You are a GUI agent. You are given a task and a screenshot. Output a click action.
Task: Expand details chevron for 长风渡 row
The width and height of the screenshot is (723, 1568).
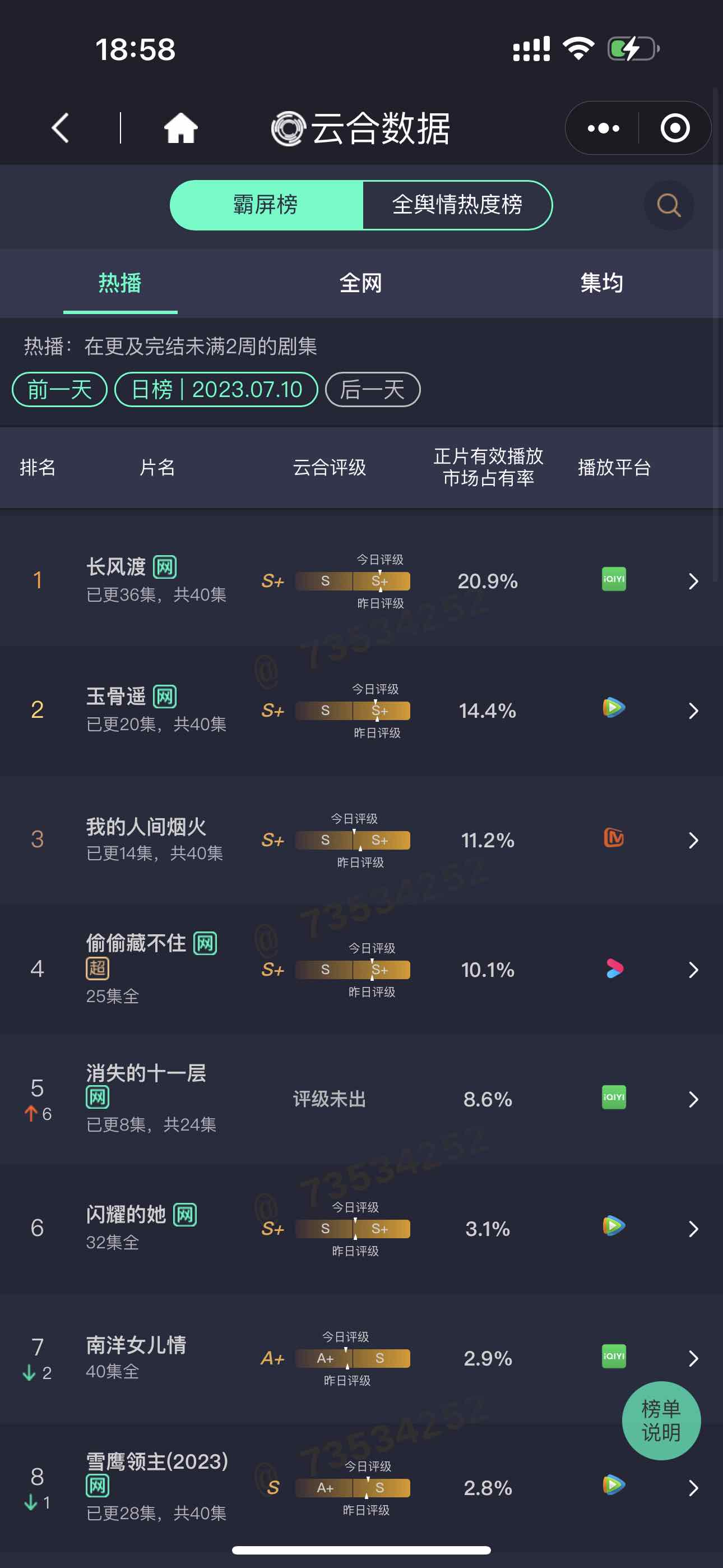(x=693, y=582)
